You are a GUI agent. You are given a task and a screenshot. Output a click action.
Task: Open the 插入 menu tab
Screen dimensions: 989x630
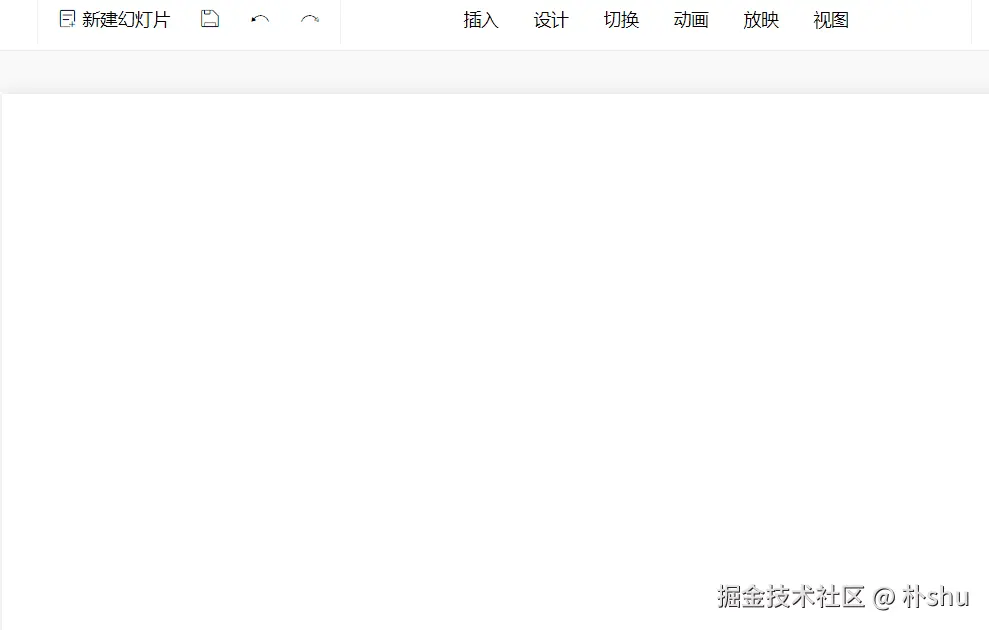(x=481, y=20)
